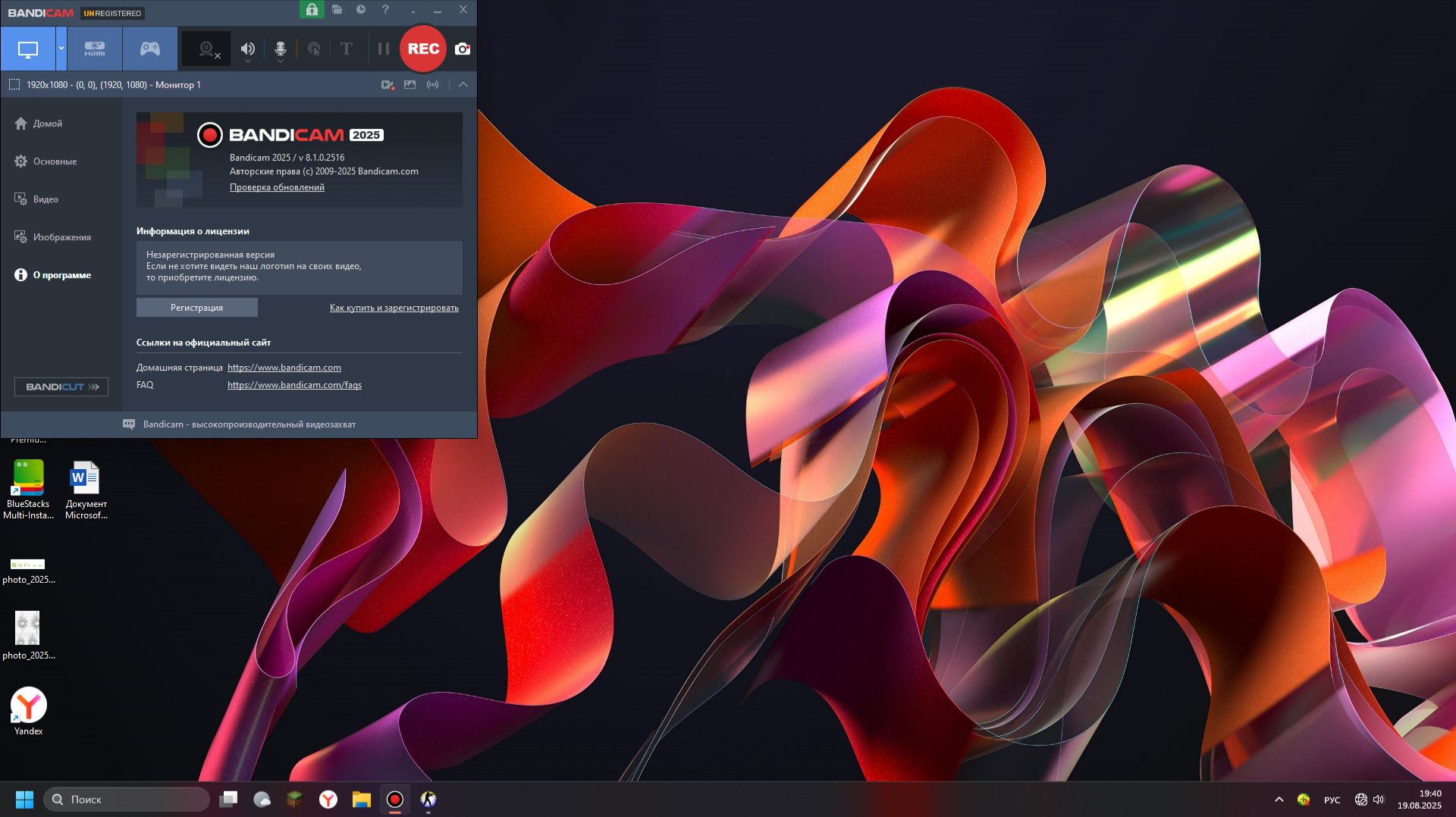Select the Yandex browser desktop shortcut
The image size is (1456, 817).
pos(28,711)
